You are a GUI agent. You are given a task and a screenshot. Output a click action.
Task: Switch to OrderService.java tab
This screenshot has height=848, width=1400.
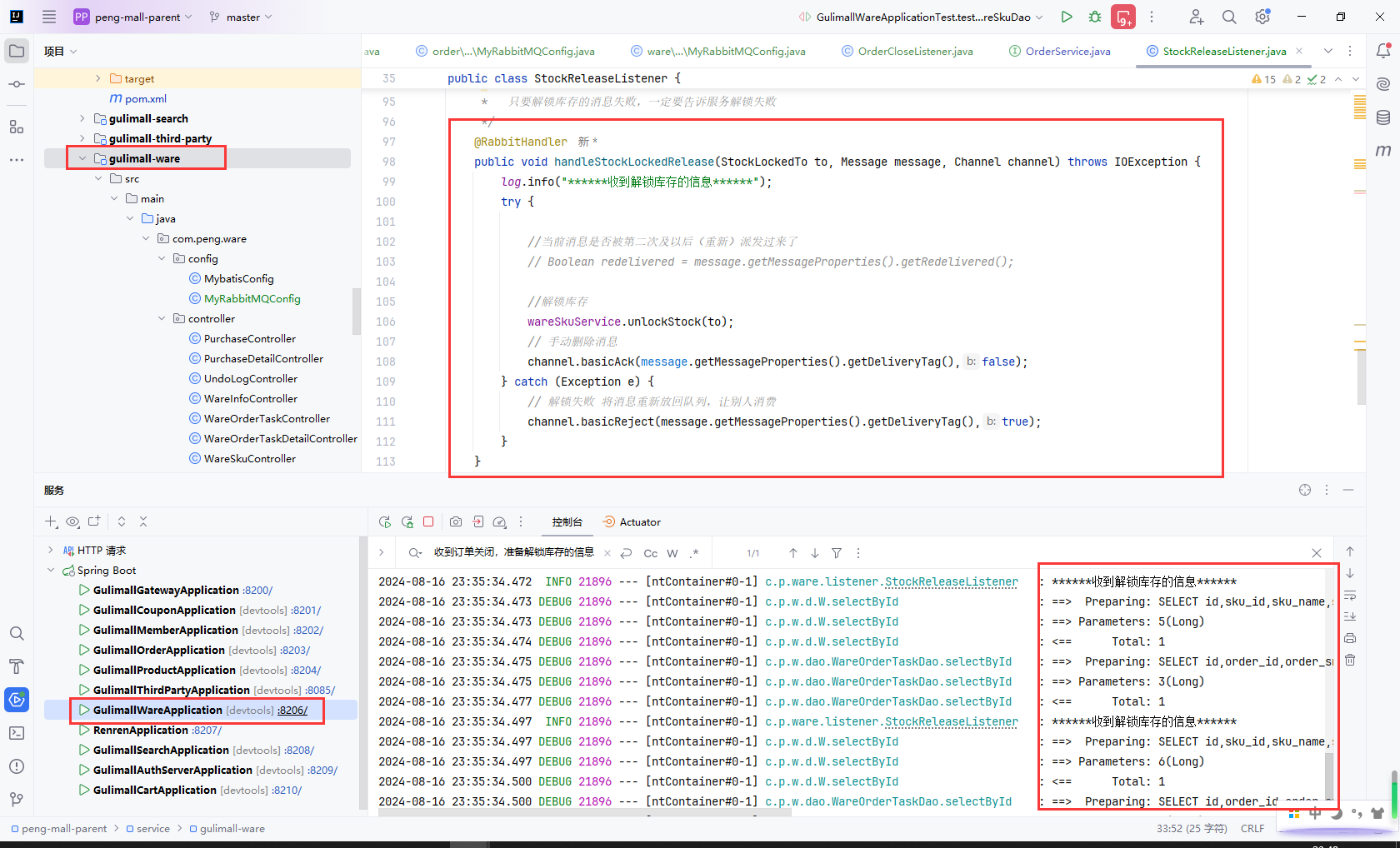(1059, 51)
